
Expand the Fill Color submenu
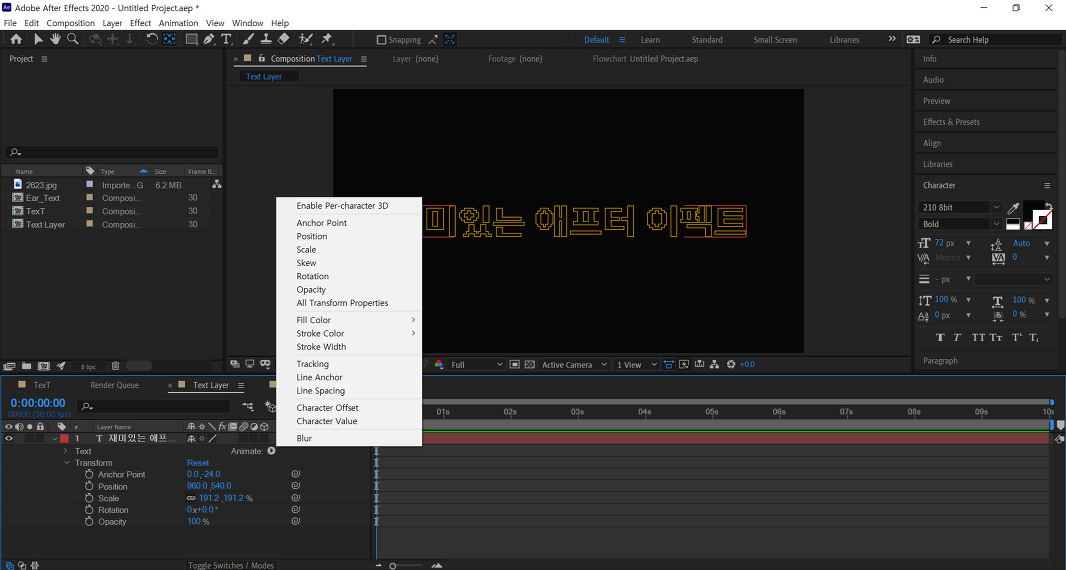coord(349,320)
